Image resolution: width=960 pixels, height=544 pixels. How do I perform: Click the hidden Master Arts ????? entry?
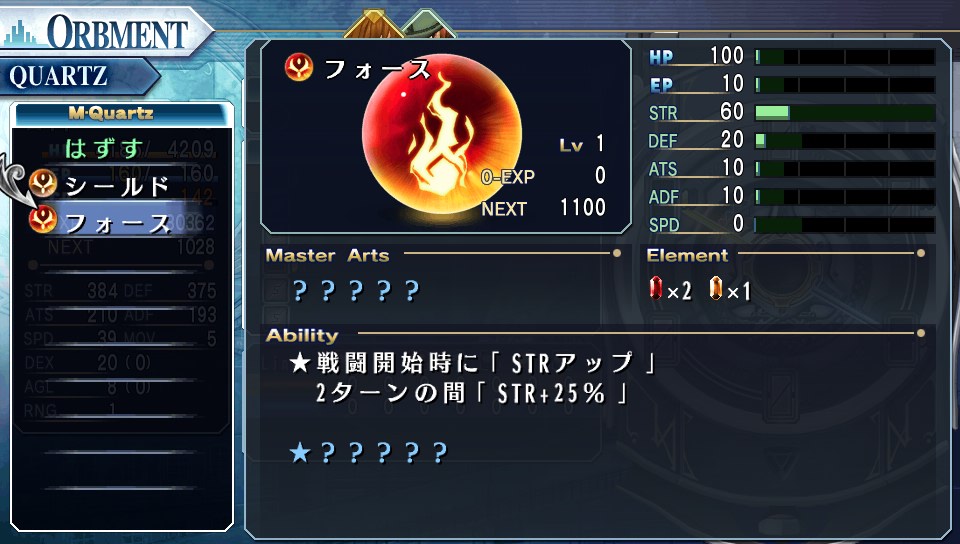pos(356,291)
